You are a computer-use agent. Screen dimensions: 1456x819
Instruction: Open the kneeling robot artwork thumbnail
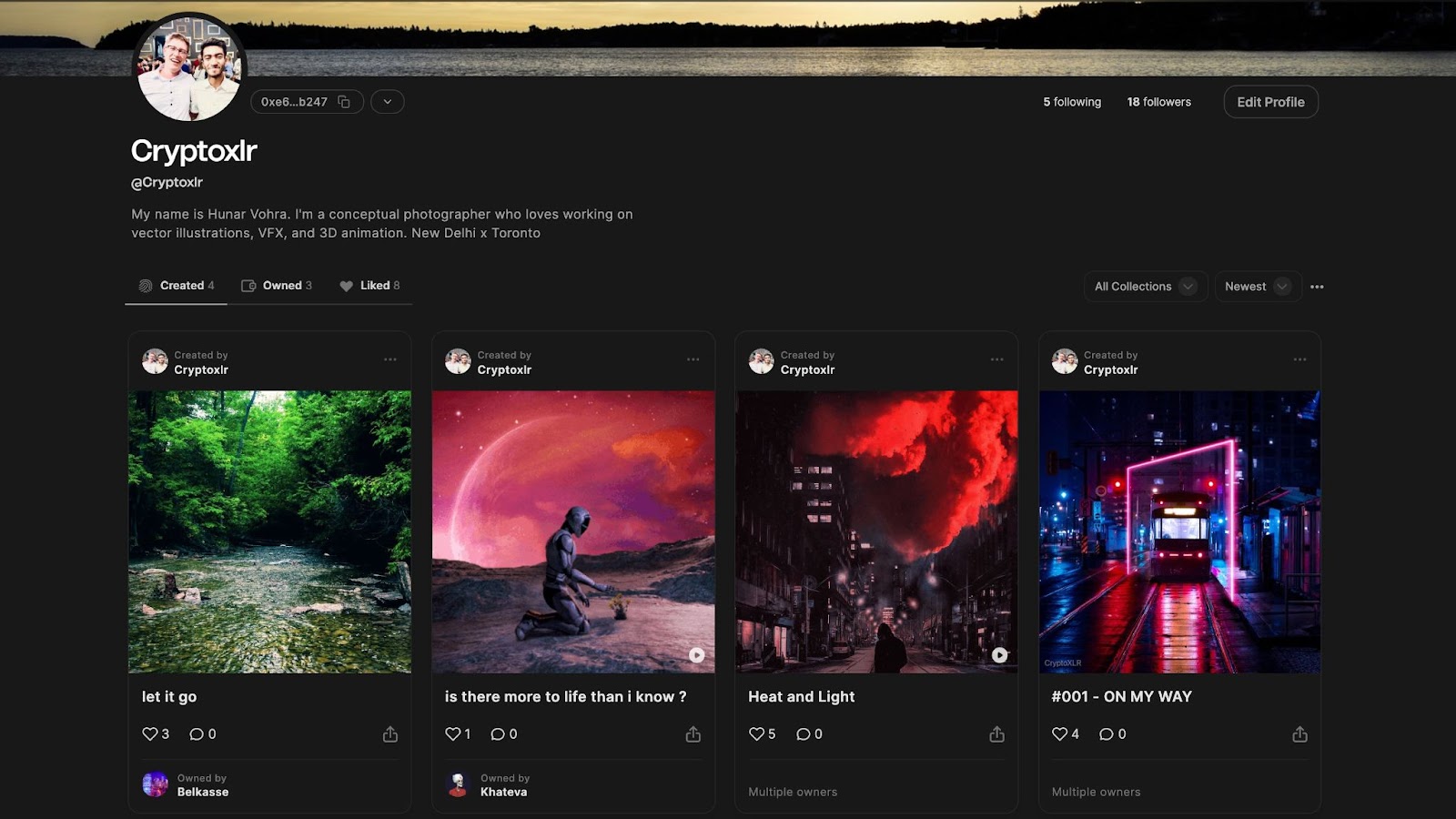(573, 532)
